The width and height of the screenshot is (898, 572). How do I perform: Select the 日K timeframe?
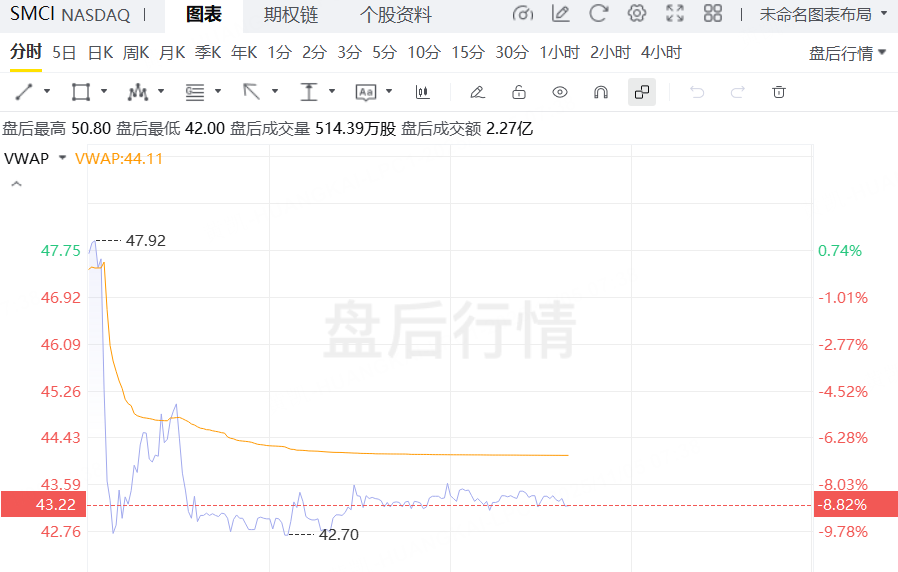click(x=100, y=53)
